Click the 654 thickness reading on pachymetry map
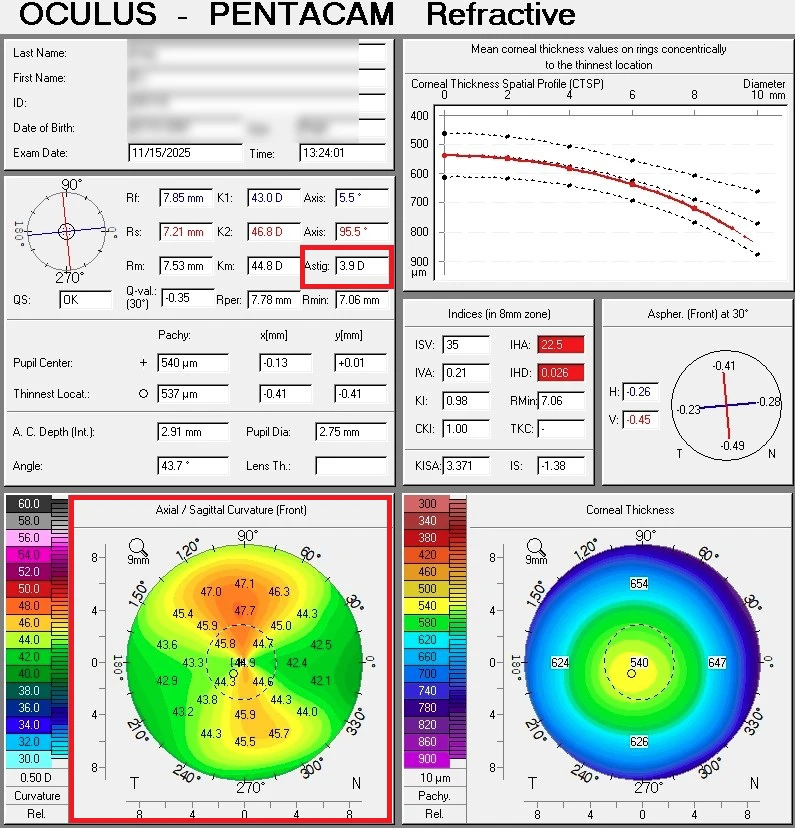Image resolution: width=795 pixels, height=828 pixels. 639,584
